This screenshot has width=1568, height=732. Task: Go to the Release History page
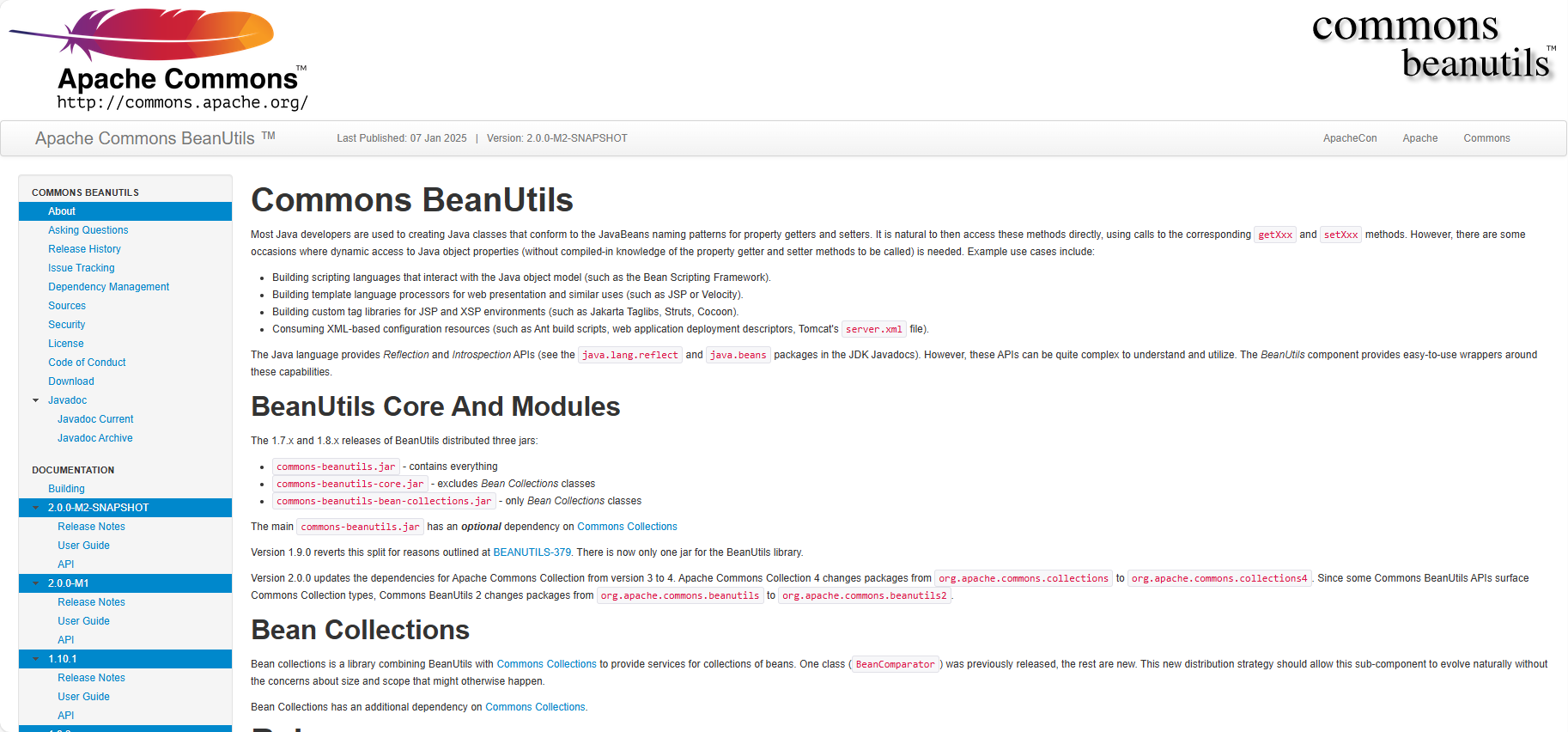pyautogui.click(x=84, y=249)
